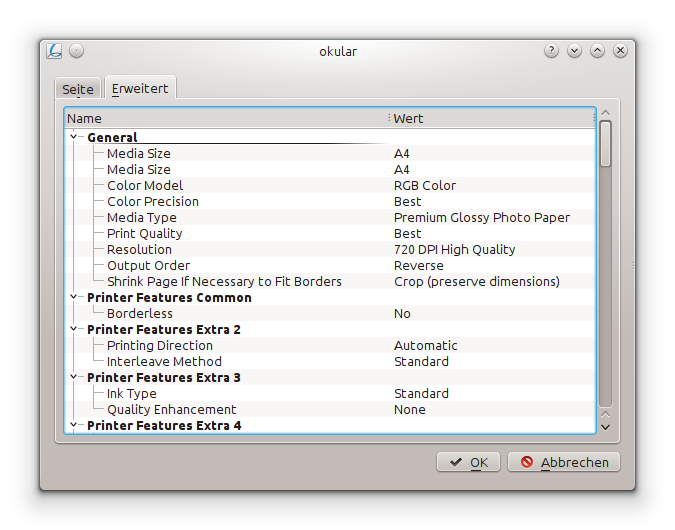Image resolution: width=675 pixels, height=530 pixels.
Task: Click the Crop (preserve dimensions) value
Action: (477, 282)
